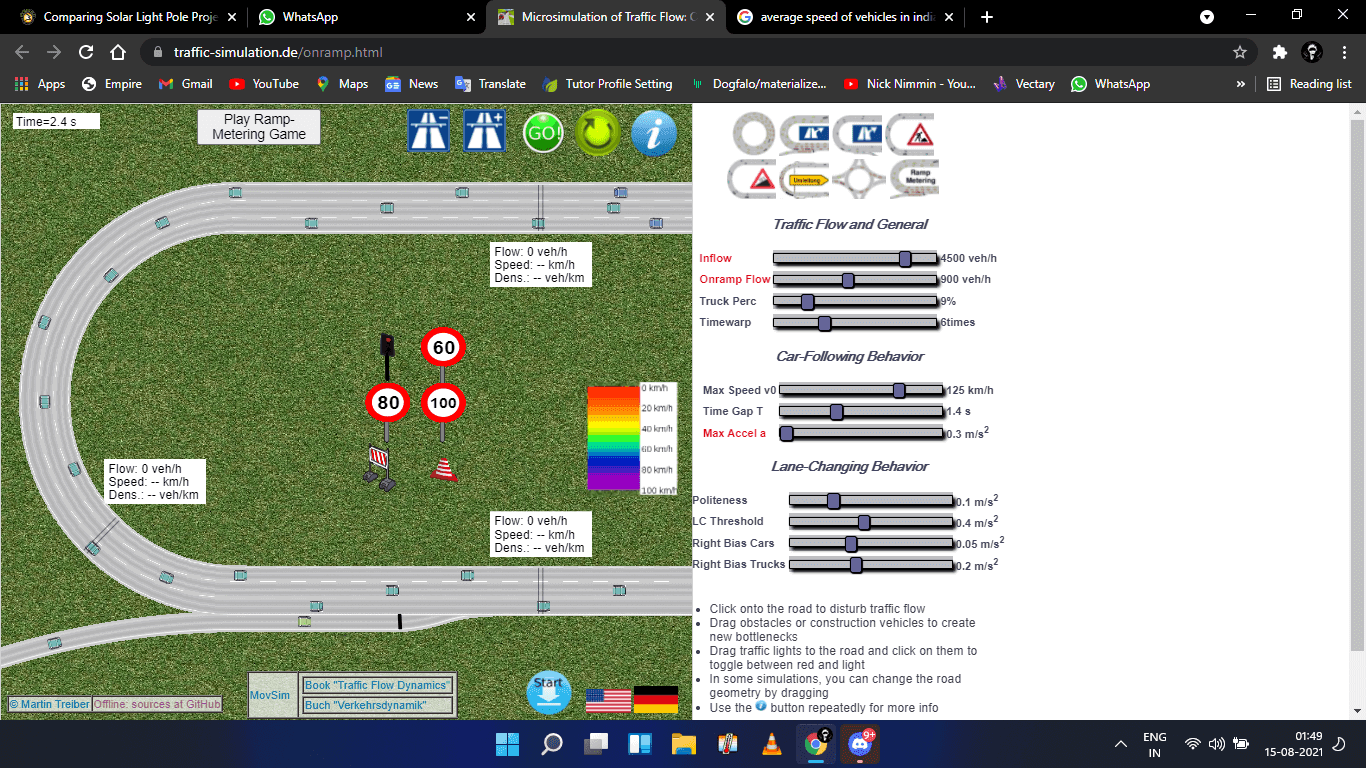Click the Start download arrow icon

pyautogui.click(x=549, y=693)
